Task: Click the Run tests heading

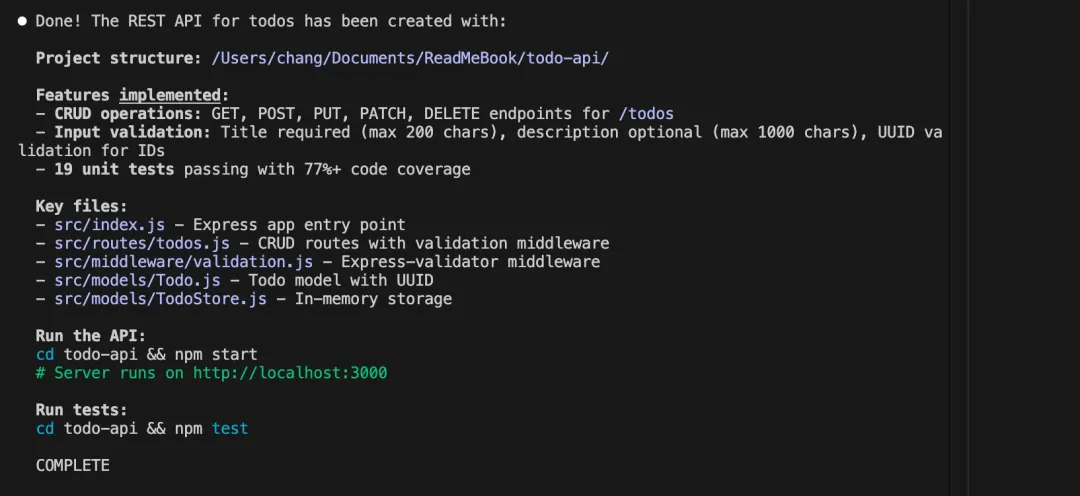Action: pos(81,410)
